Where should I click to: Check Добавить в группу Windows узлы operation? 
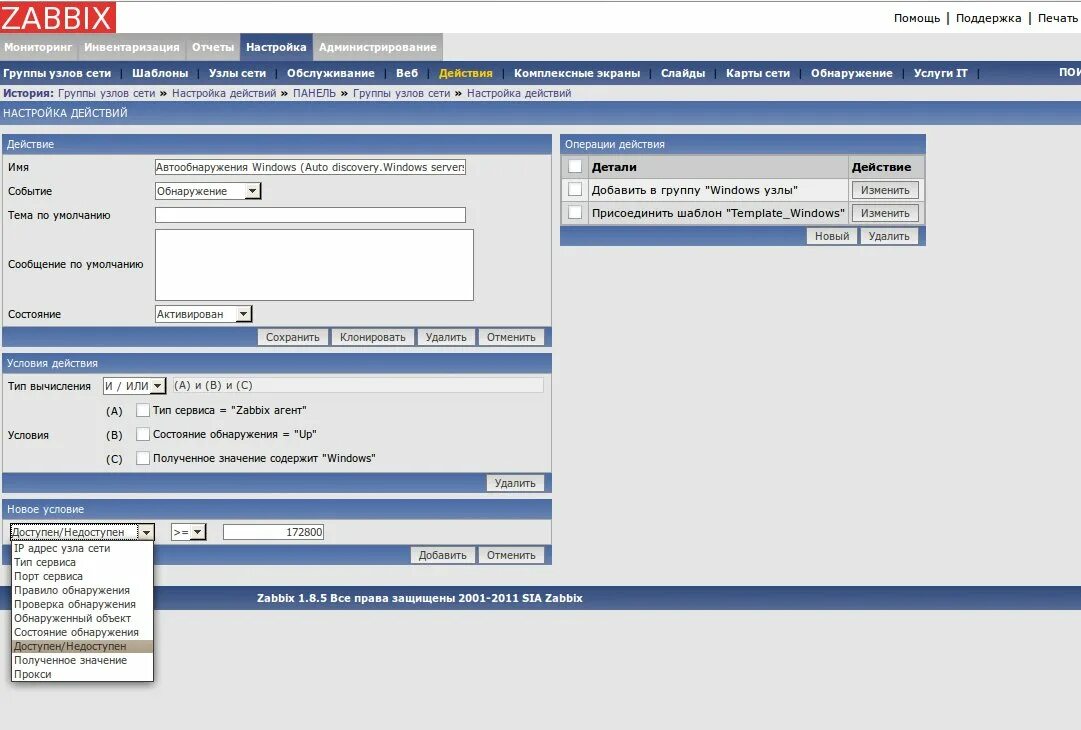coord(575,190)
